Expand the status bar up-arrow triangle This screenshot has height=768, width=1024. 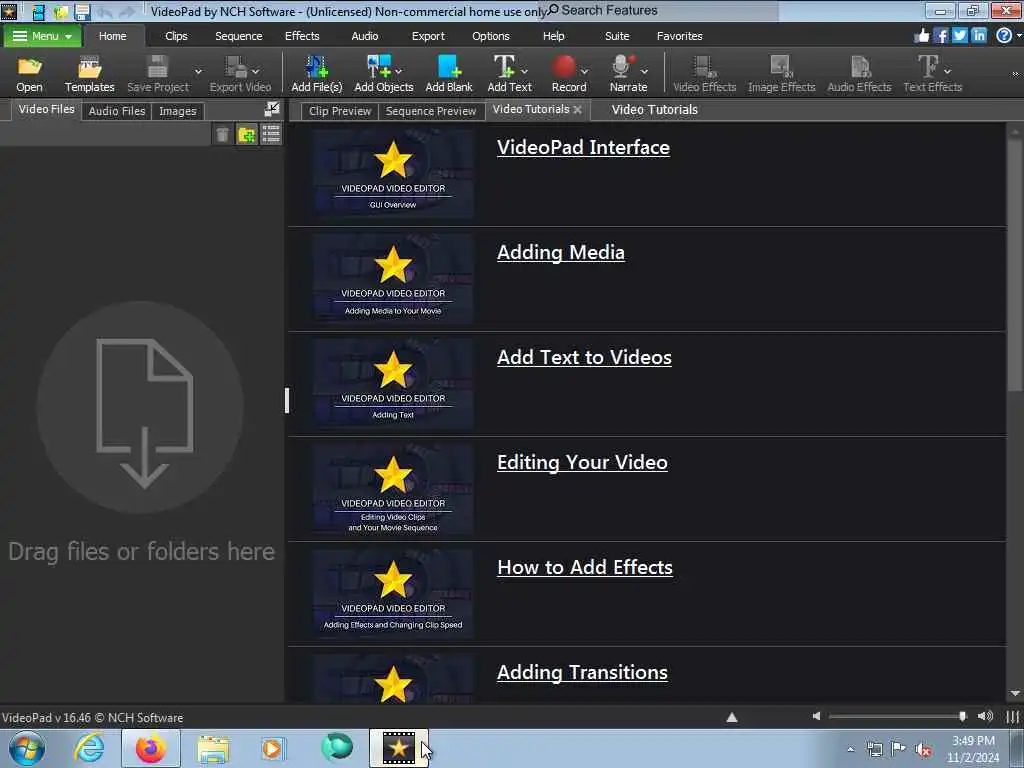pos(732,717)
